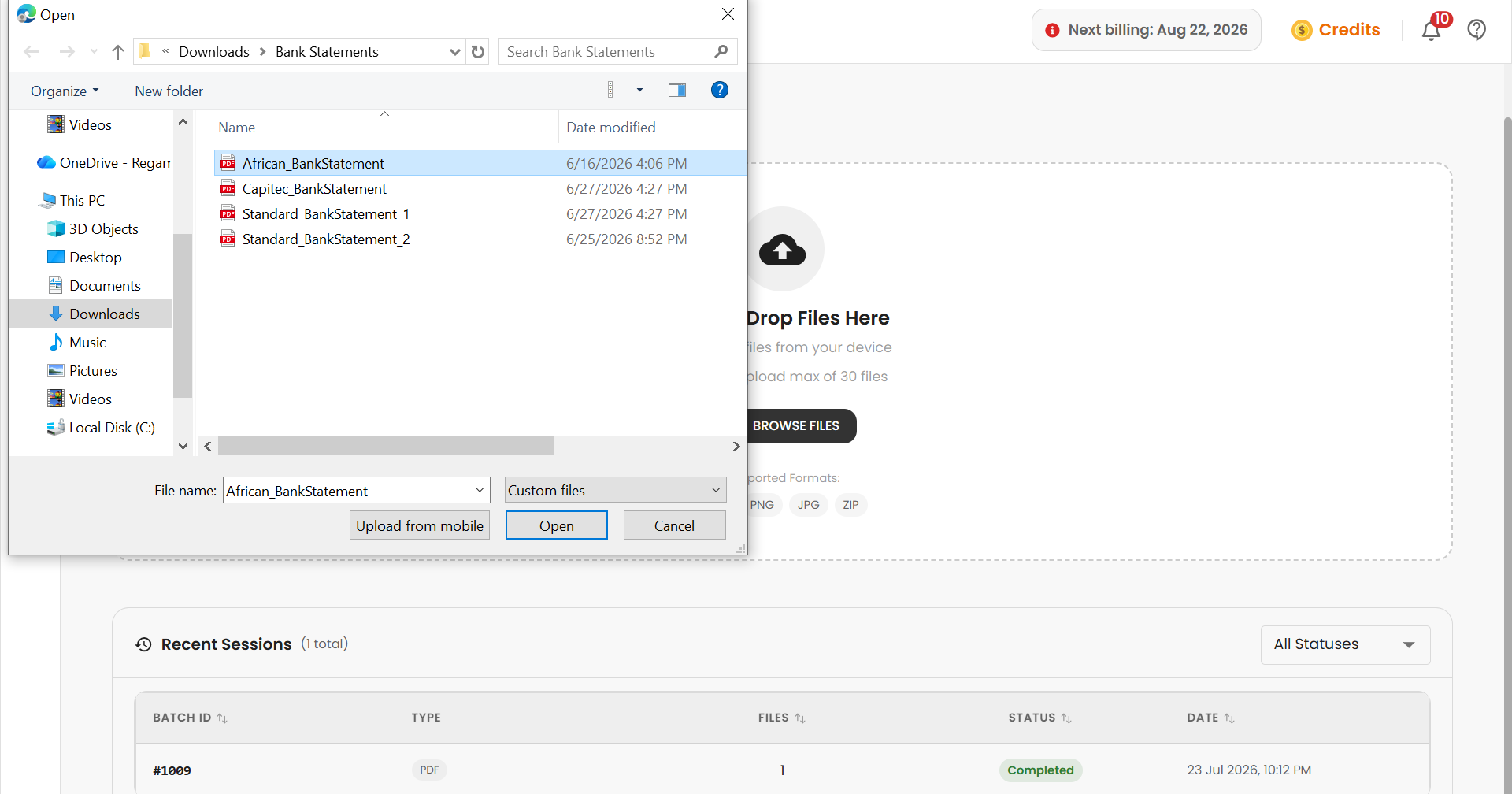The width and height of the screenshot is (1512, 794).
Task: Click Bank Statements breadcrumb segment
Action: click(327, 52)
